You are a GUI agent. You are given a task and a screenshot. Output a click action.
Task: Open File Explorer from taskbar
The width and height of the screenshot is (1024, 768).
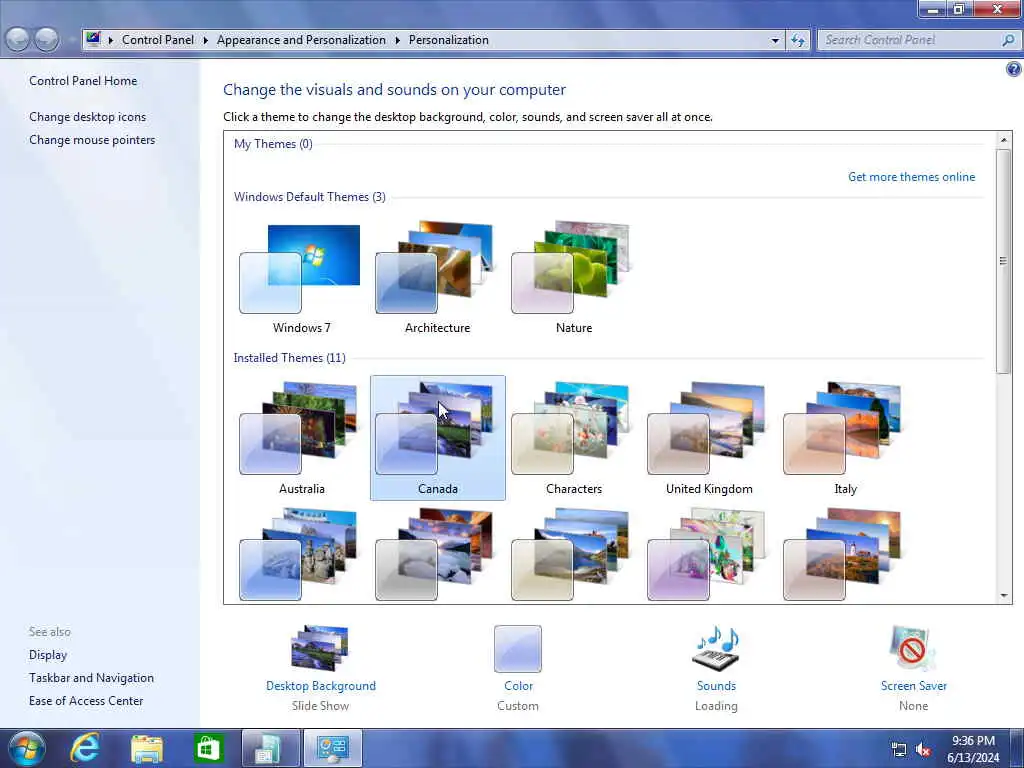[146, 748]
